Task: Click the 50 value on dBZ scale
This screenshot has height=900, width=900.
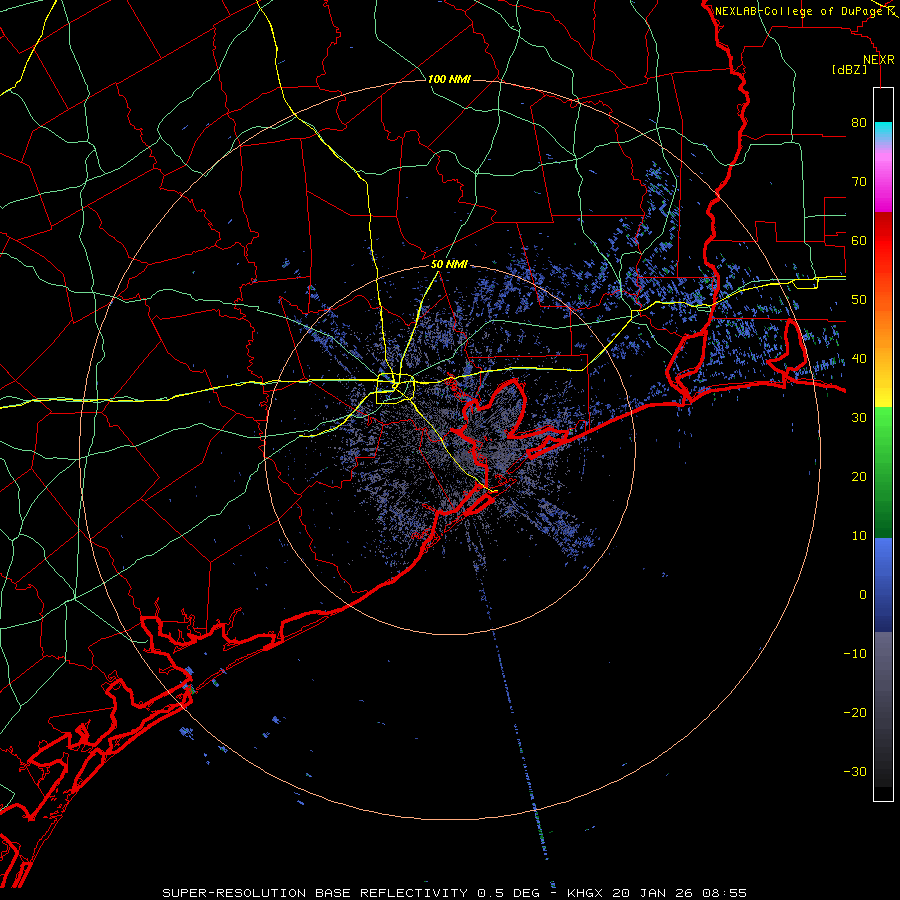Action: click(x=859, y=300)
